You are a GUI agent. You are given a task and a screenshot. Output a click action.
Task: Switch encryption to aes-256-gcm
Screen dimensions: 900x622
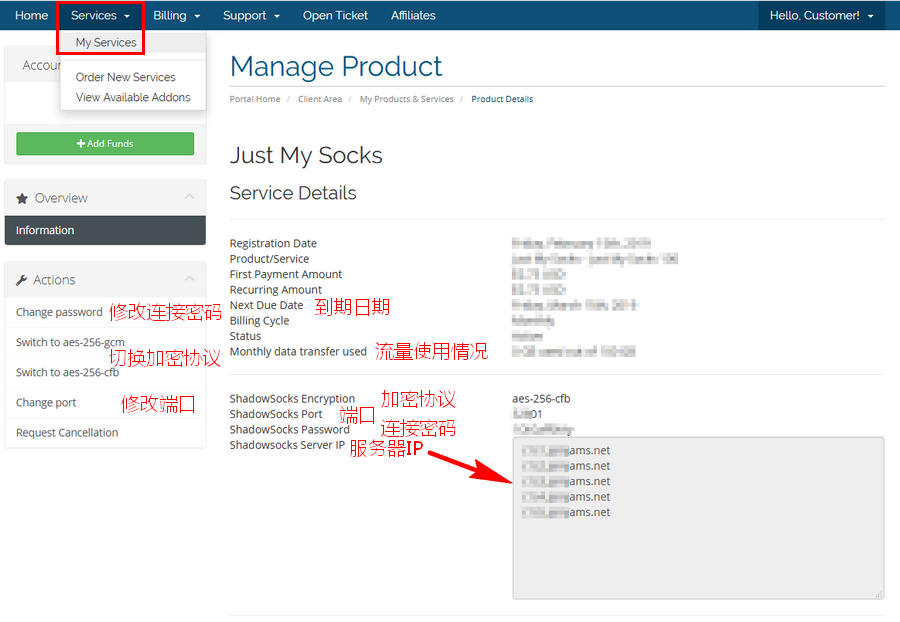pyautogui.click(x=70, y=342)
